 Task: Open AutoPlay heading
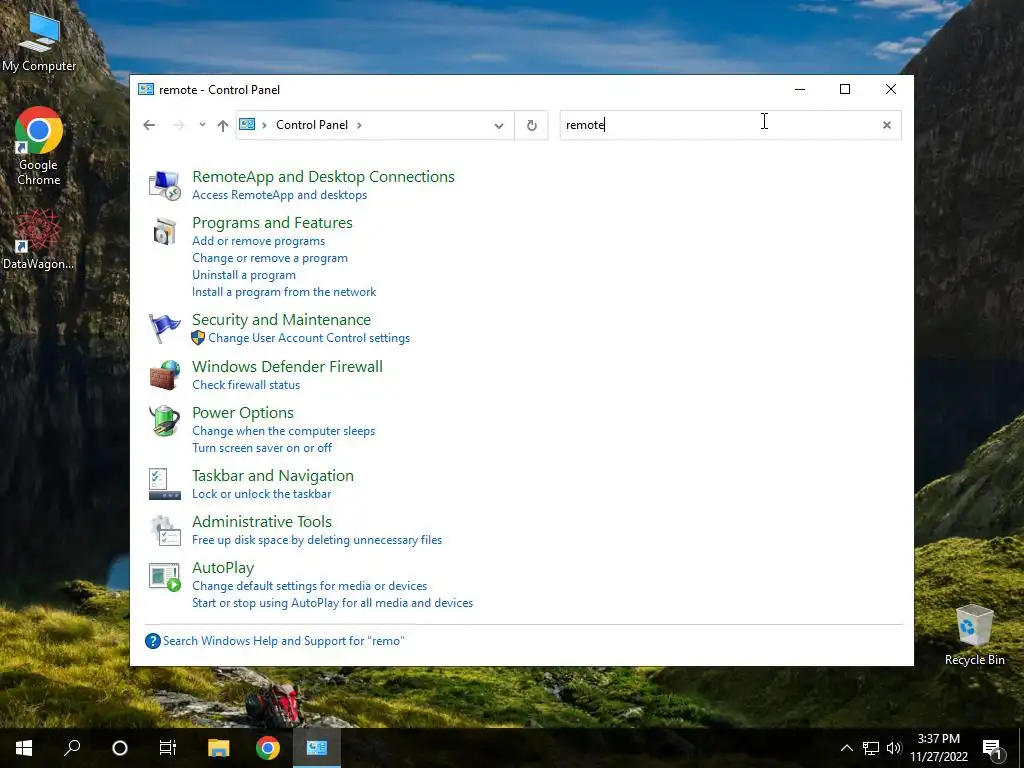223,568
